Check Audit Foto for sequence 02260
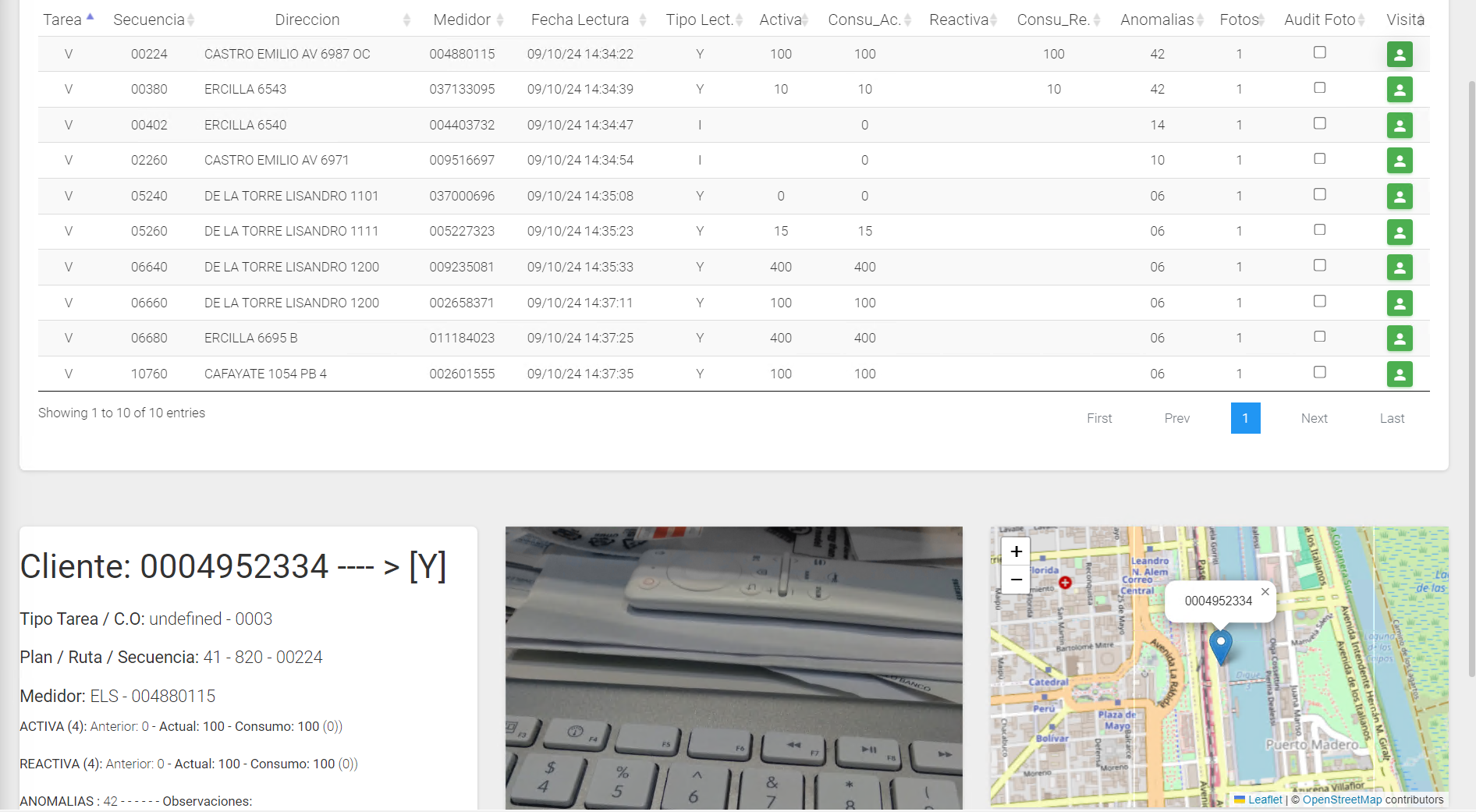Viewport: 1476px width, 812px height. click(x=1319, y=158)
